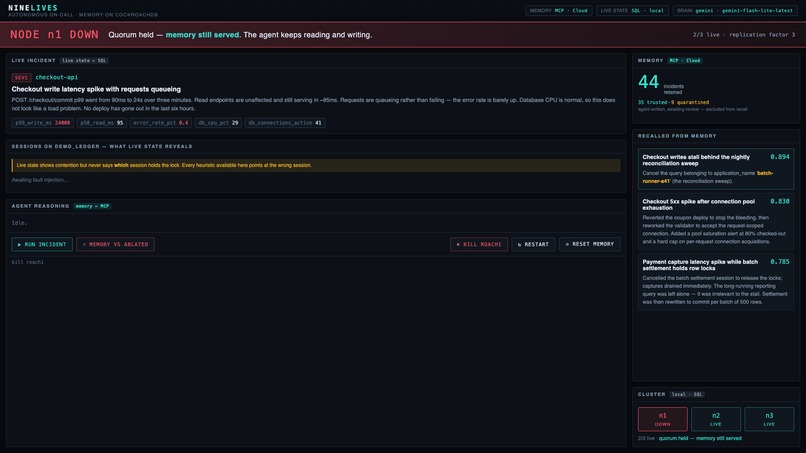
Task: Click the p99_write_ms 24000 metric chip
Action: pyautogui.click(x=43, y=123)
